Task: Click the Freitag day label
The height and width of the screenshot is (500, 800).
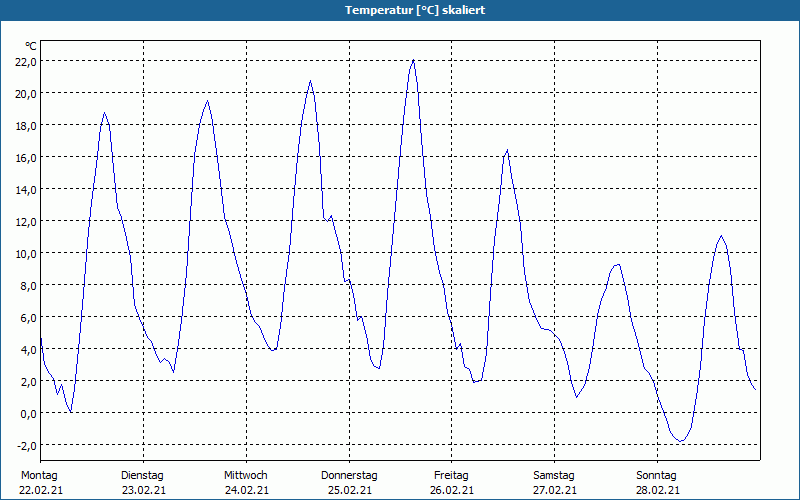Action: [452, 476]
